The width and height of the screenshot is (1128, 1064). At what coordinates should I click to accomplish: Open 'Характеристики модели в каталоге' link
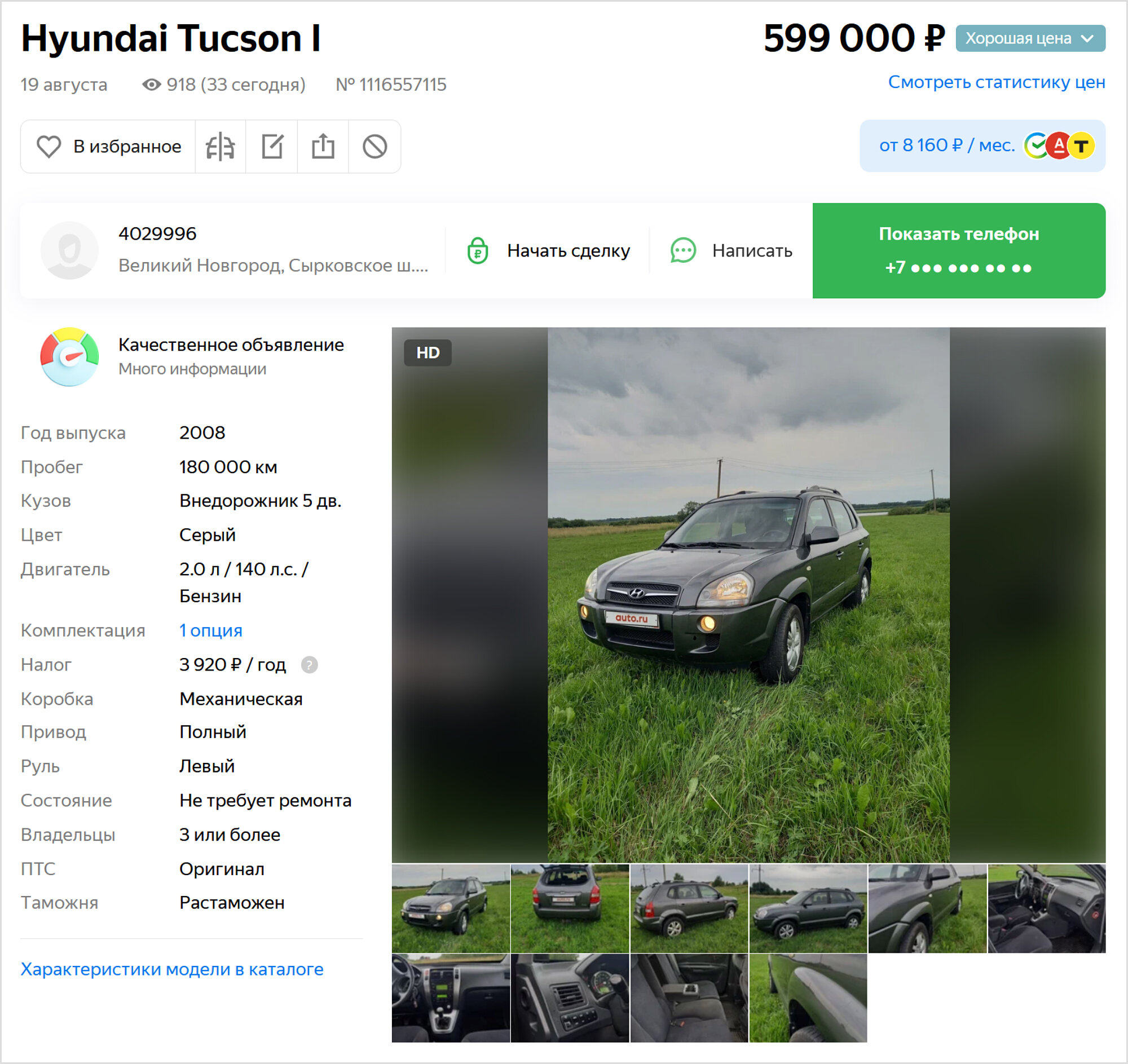click(172, 969)
